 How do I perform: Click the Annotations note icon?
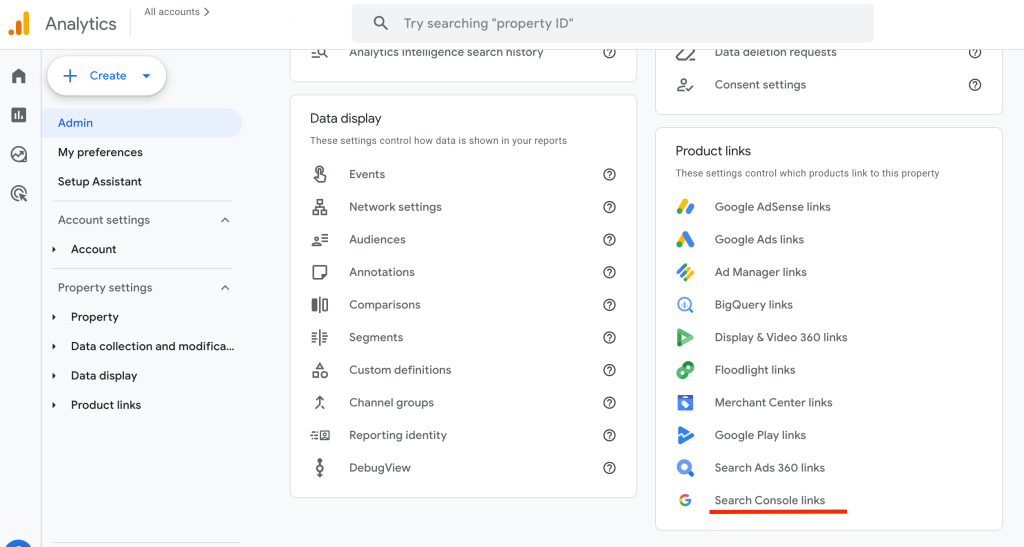pyautogui.click(x=319, y=272)
